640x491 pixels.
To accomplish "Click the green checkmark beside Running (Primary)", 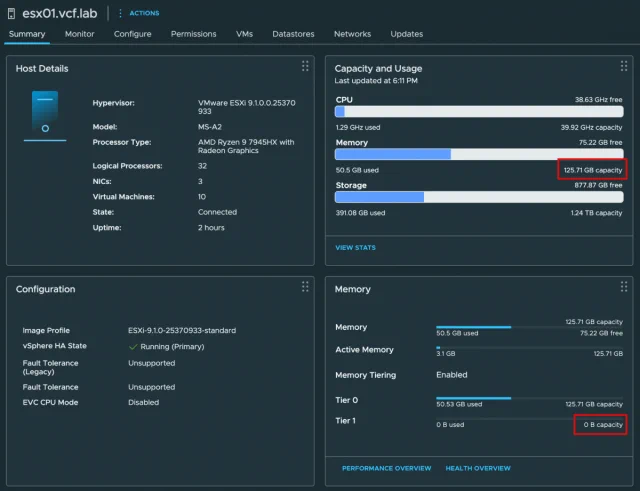I will pos(133,347).
